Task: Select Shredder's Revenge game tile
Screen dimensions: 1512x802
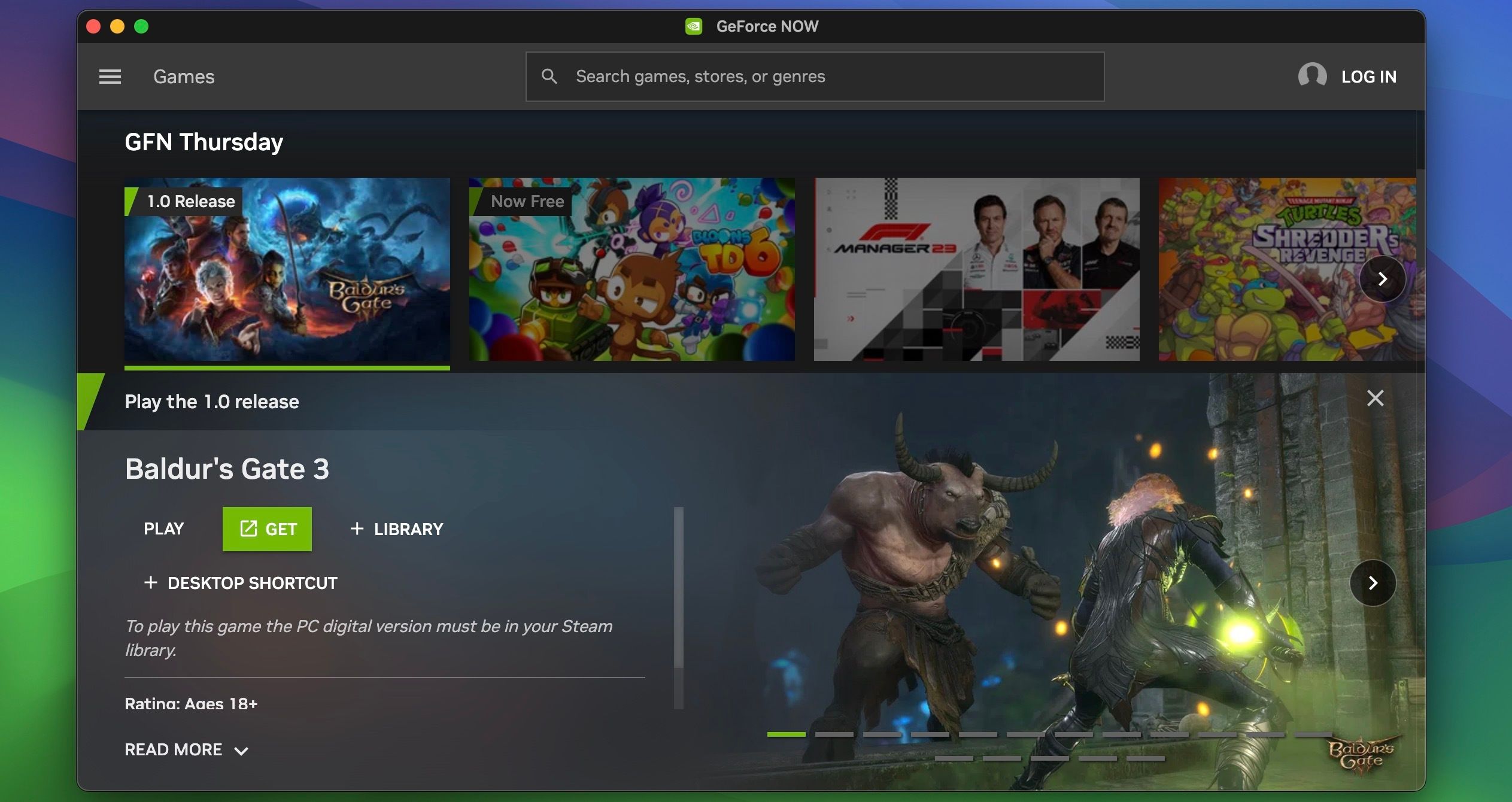Action: tap(1257, 269)
